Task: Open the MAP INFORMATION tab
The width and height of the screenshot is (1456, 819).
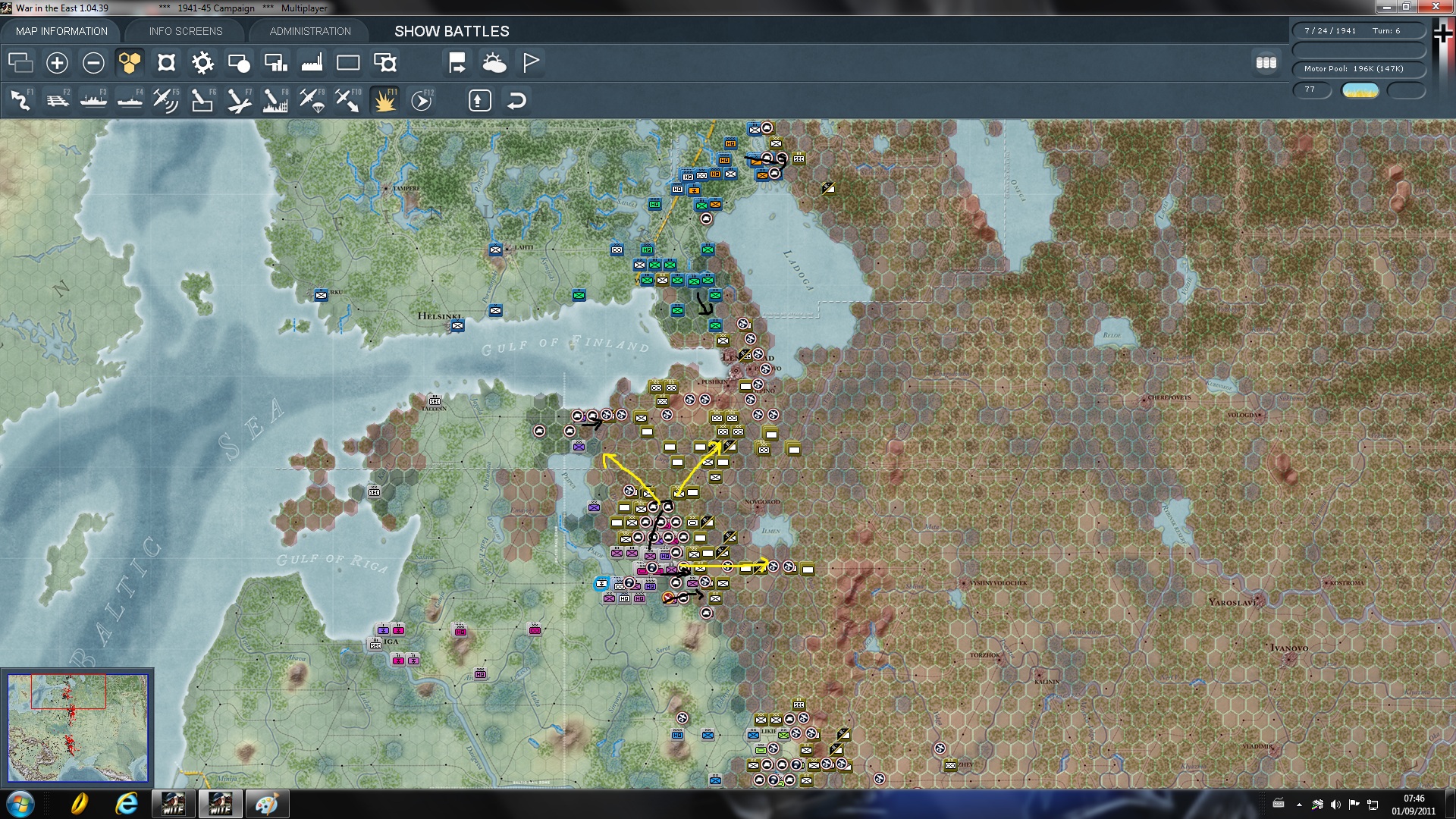Action: (61, 31)
